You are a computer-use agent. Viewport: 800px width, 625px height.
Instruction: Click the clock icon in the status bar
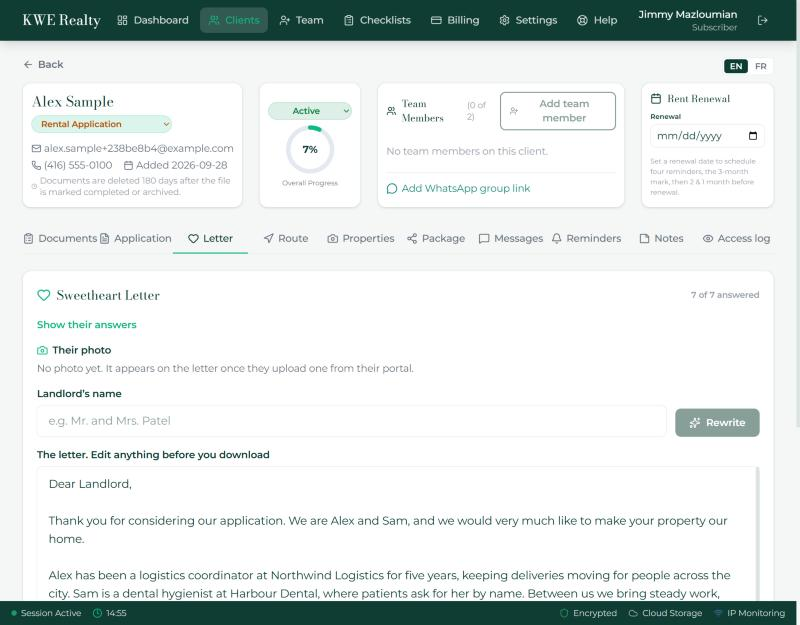pyautogui.click(x=97, y=613)
